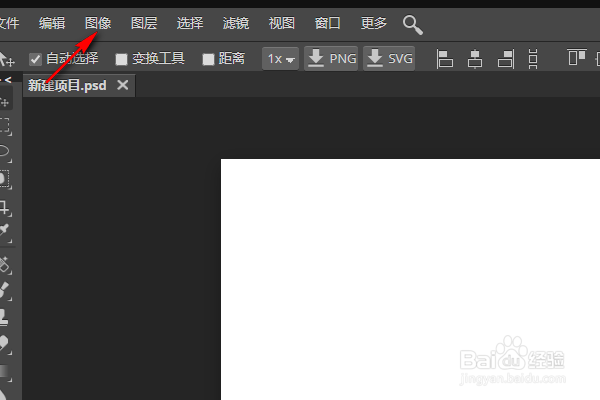
Task: Open the 更多 menu
Action: [373, 23]
